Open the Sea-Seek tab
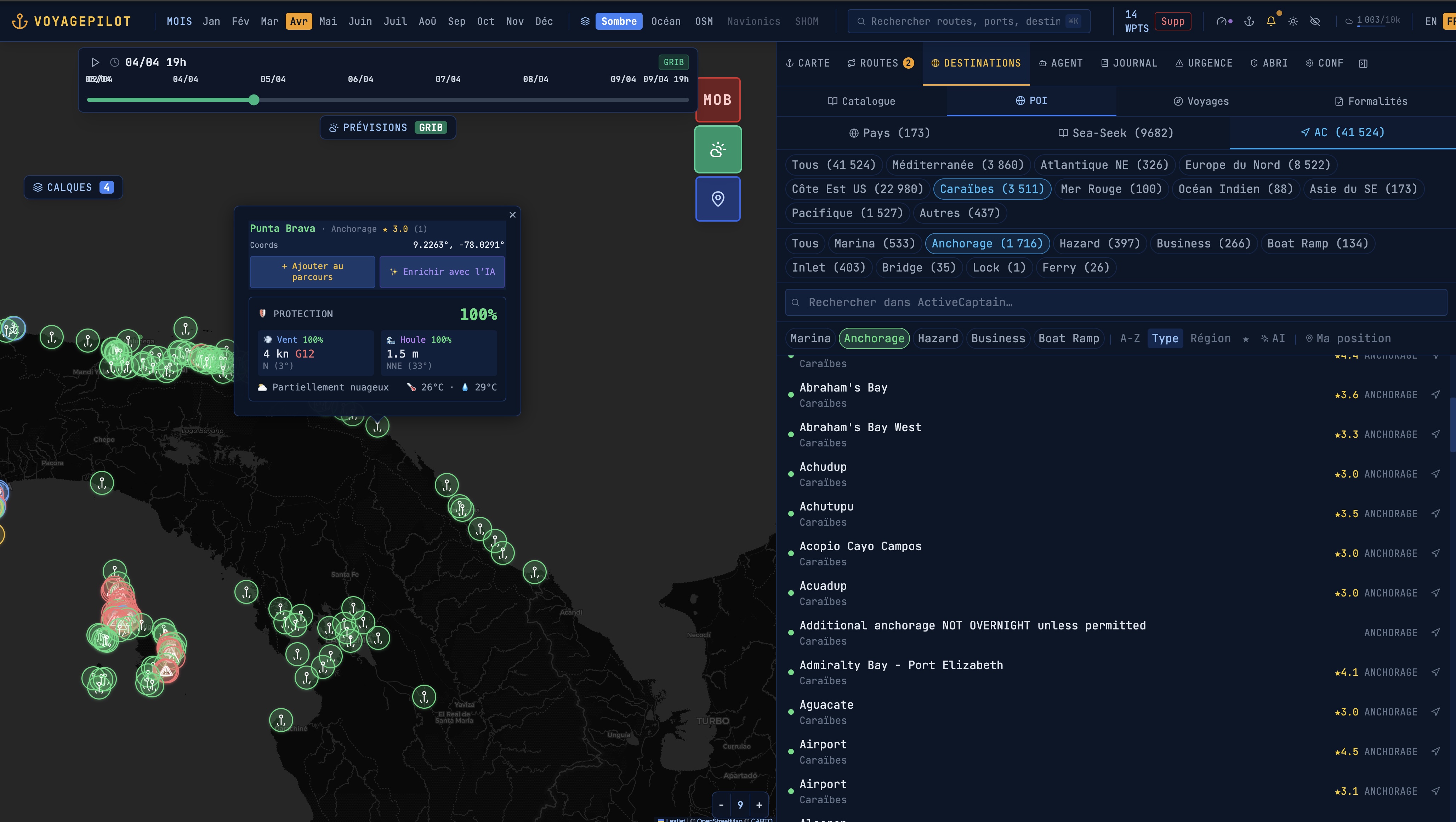Screen dimensions: 1456x822 coord(1116,133)
